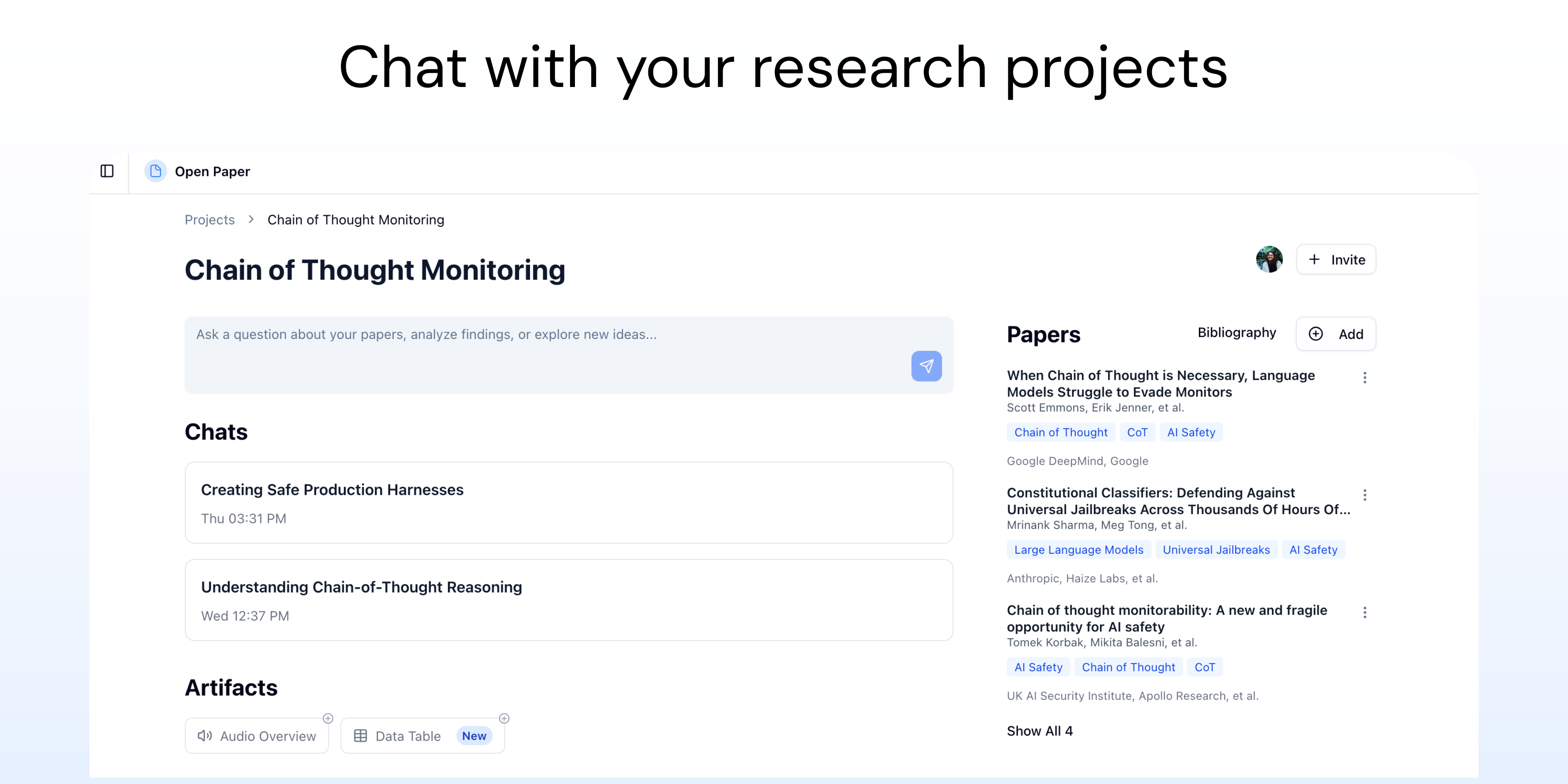
Task: Click the Open Paper document icon
Action: 155,171
